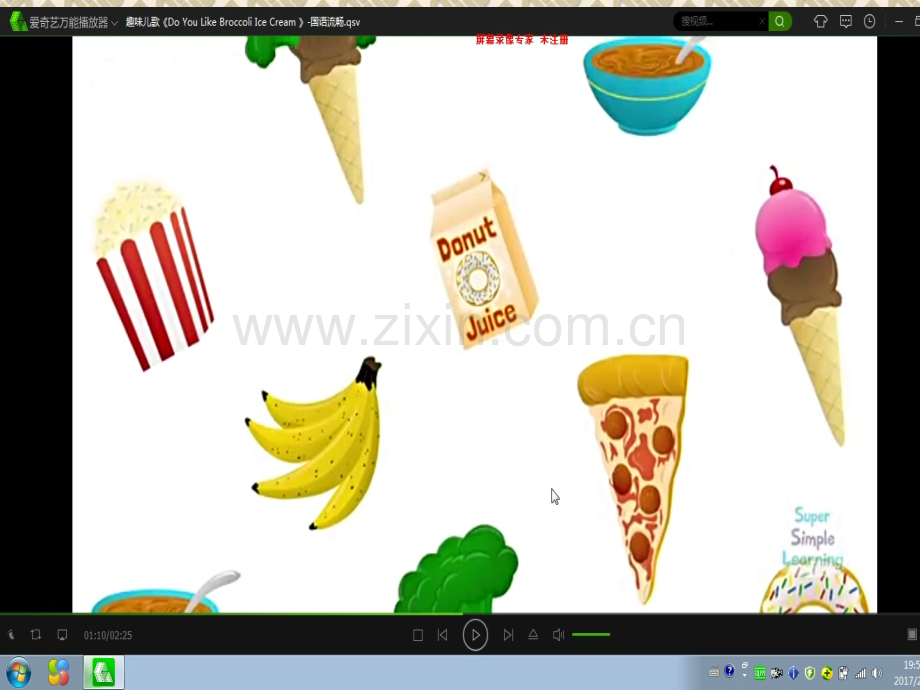
Task: Click the iQiyi player taskbar button
Action: coord(103,672)
